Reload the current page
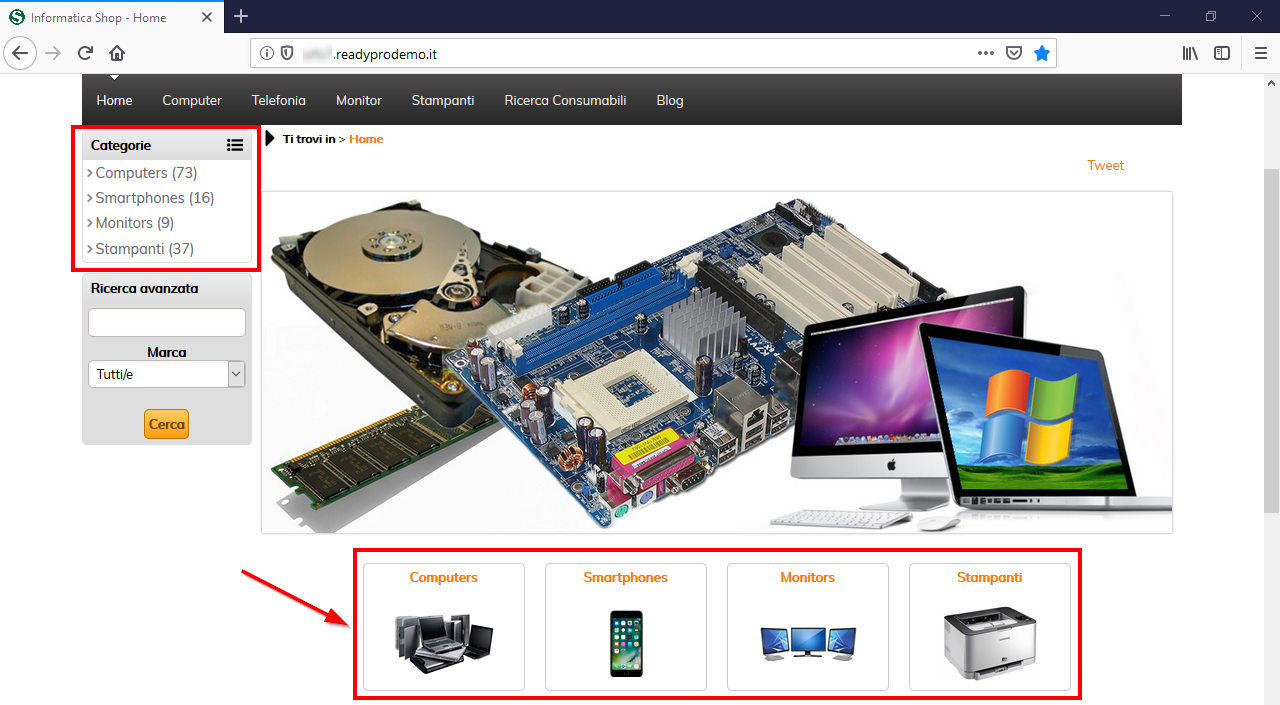Viewport: 1280px width, 705px height. tap(85, 53)
